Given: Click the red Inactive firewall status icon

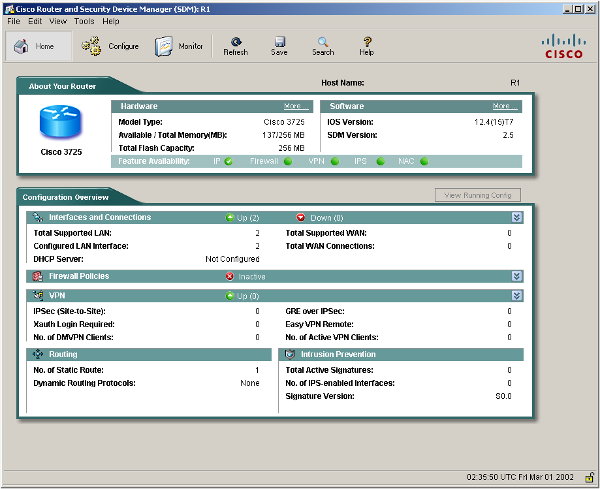Looking at the screenshot, I should point(230,276).
